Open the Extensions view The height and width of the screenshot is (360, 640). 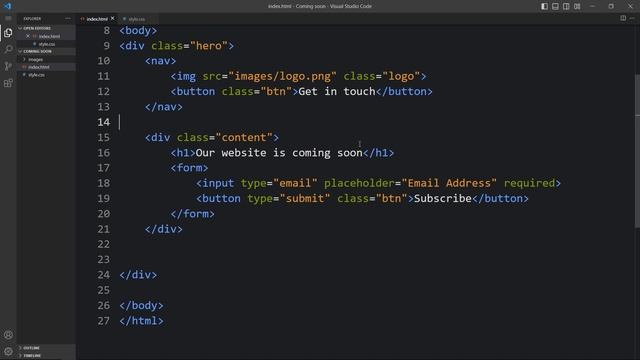coord(8,83)
